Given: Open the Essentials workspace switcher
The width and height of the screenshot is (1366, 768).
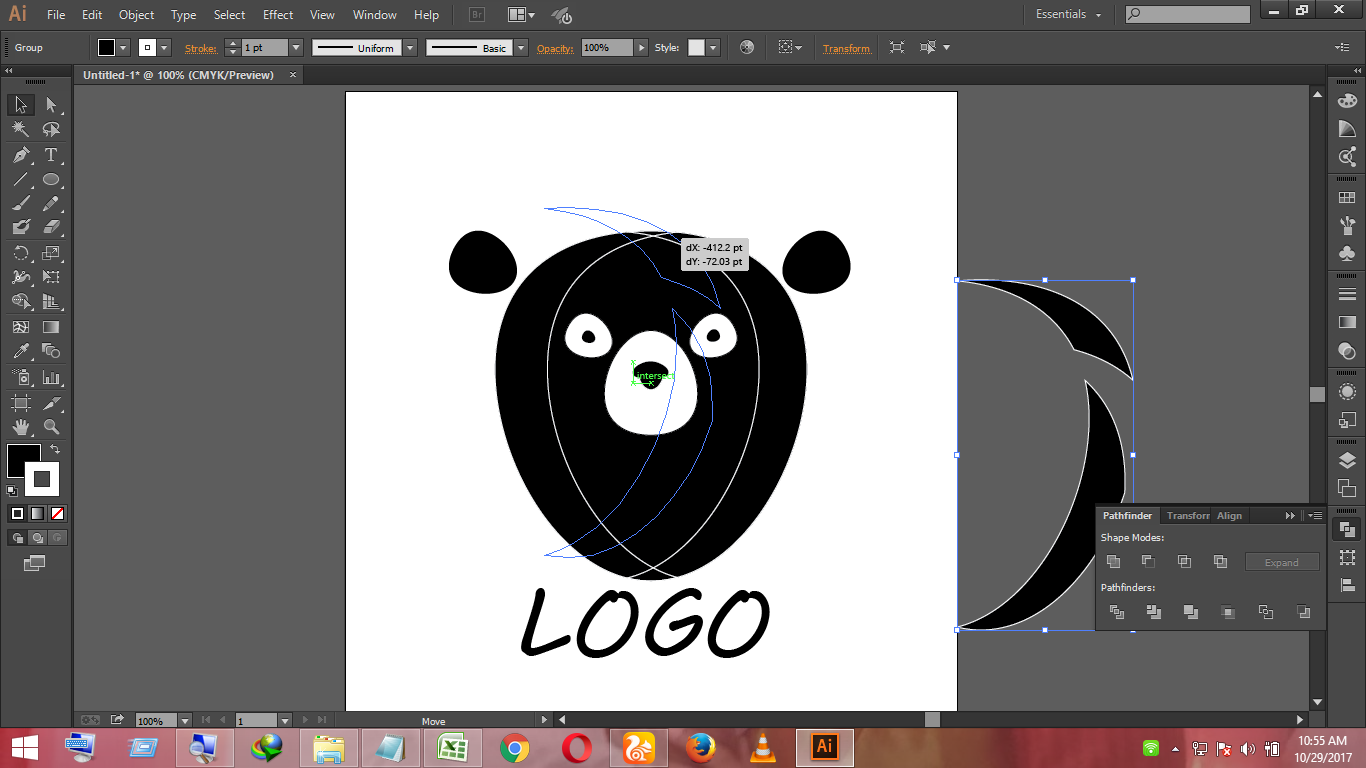Looking at the screenshot, I should pyautogui.click(x=1068, y=15).
